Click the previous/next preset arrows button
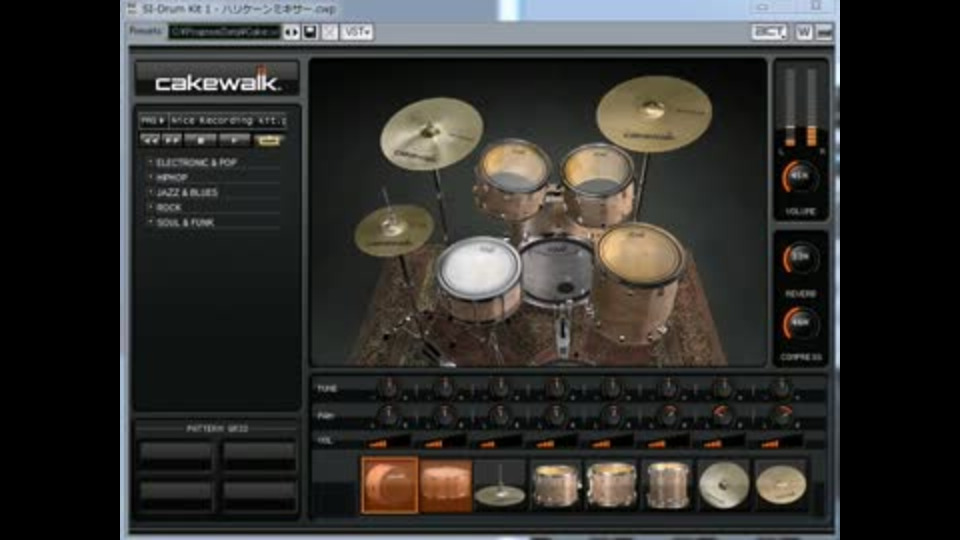Screen dimensions: 960x540 point(291,32)
